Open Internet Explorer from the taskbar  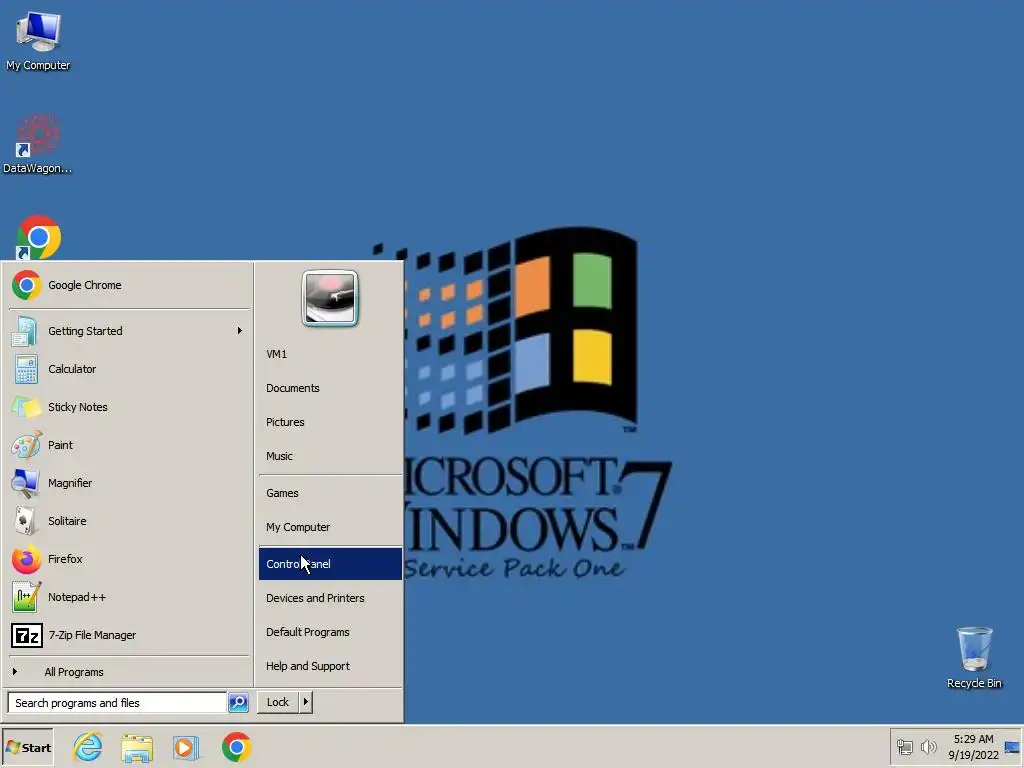[x=88, y=747]
